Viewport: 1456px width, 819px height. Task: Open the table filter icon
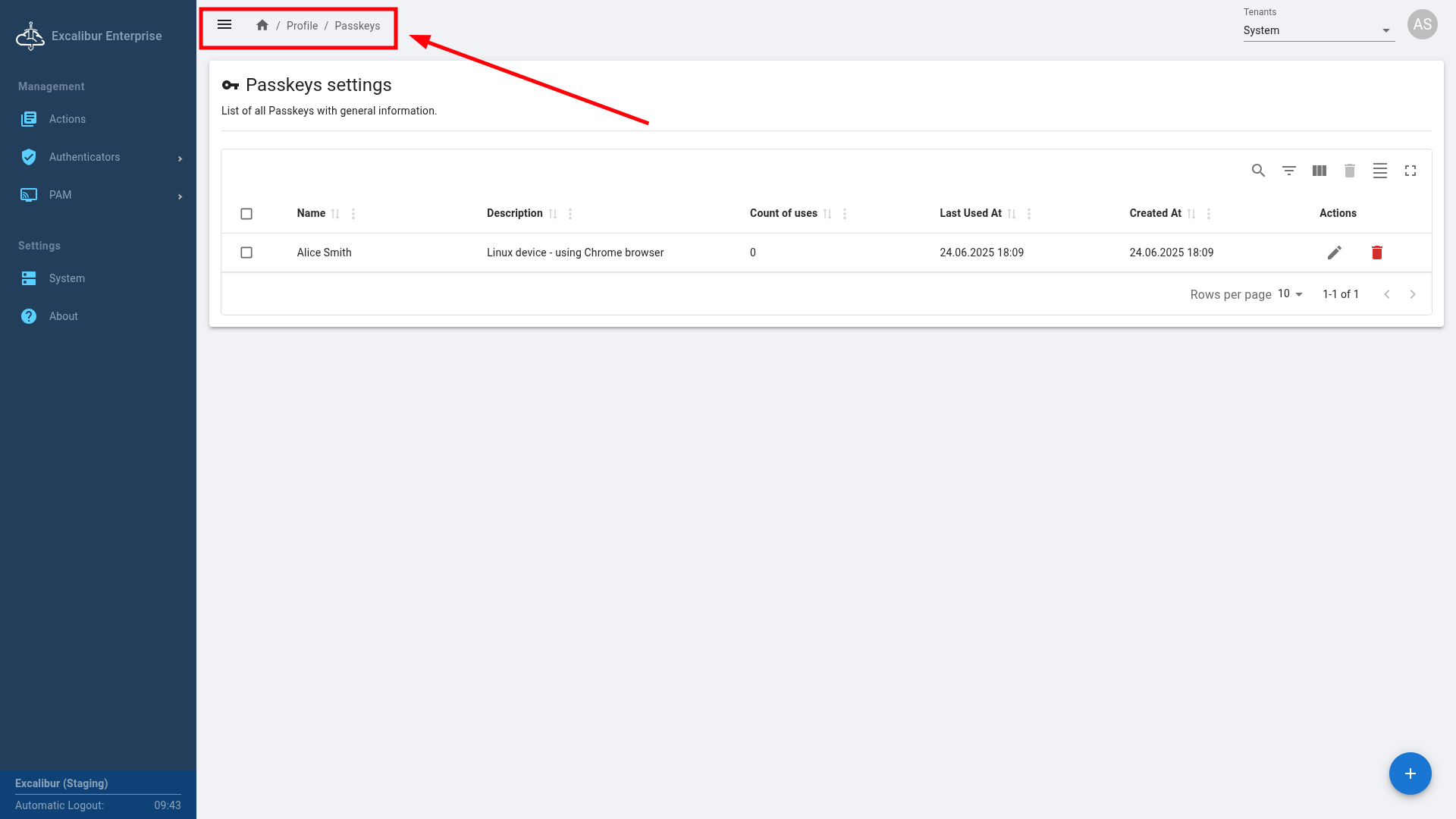[x=1288, y=171]
